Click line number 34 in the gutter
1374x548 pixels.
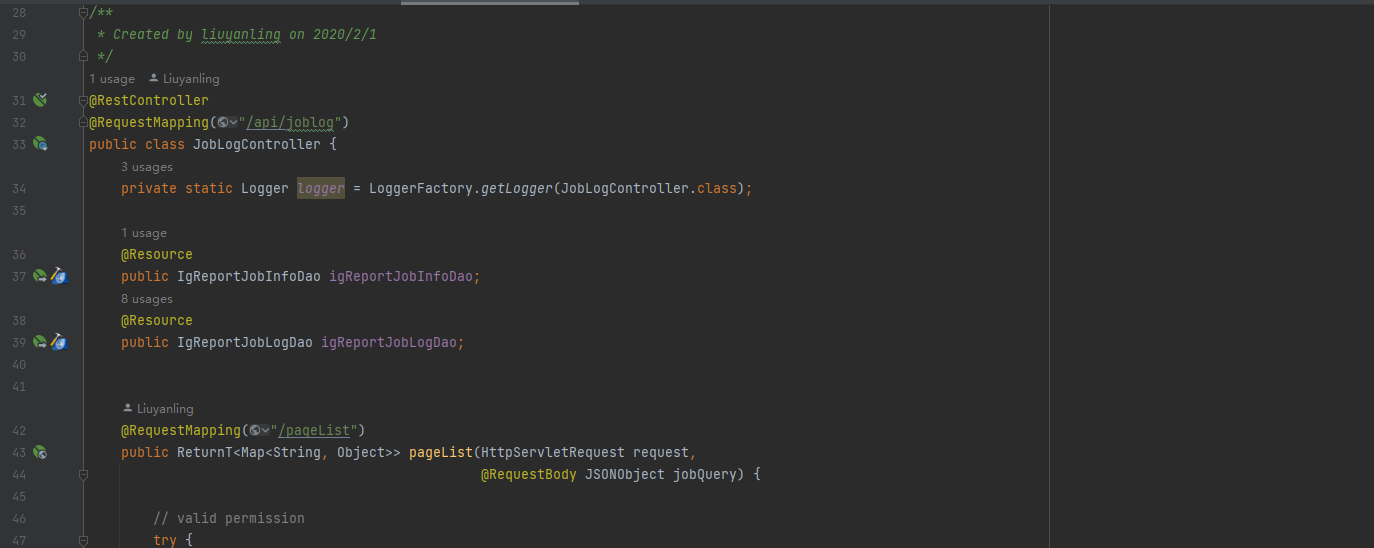[19, 188]
